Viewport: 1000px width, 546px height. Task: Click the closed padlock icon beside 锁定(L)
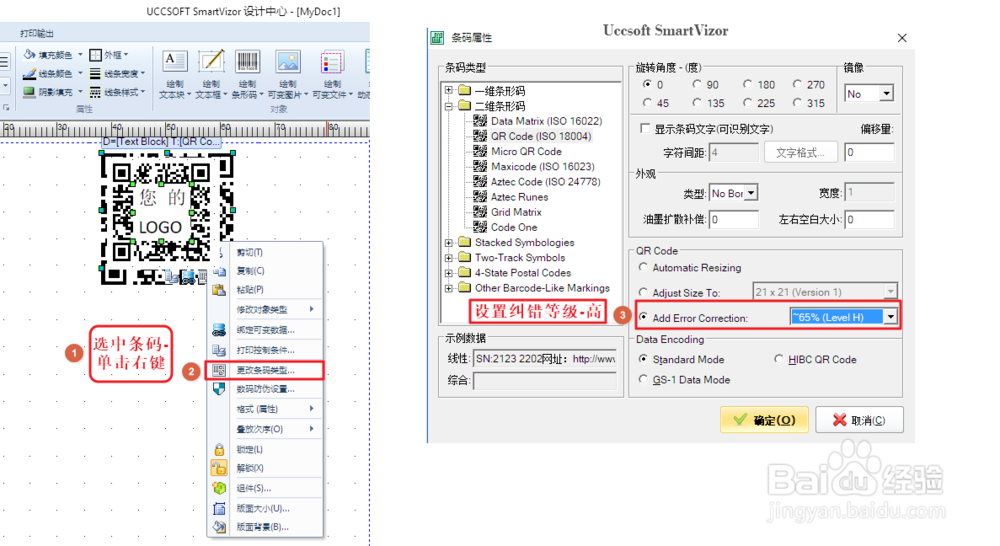pos(219,450)
